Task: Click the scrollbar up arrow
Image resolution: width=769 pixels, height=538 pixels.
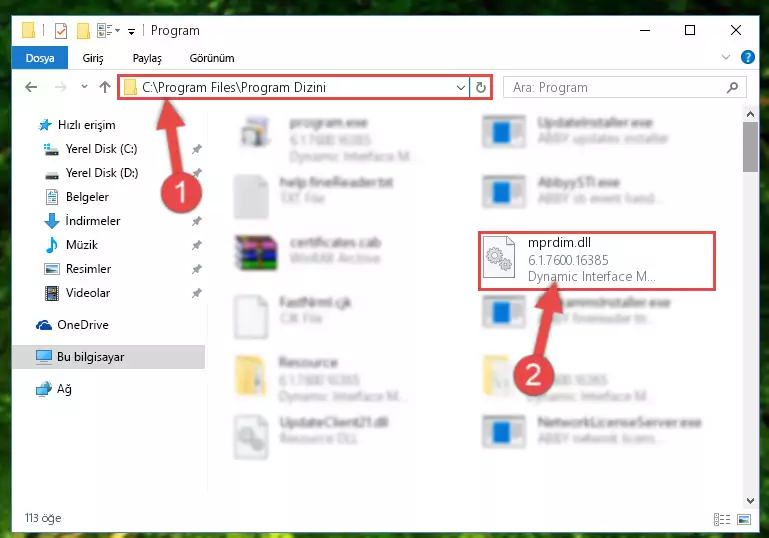Action: click(x=750, y=114)
